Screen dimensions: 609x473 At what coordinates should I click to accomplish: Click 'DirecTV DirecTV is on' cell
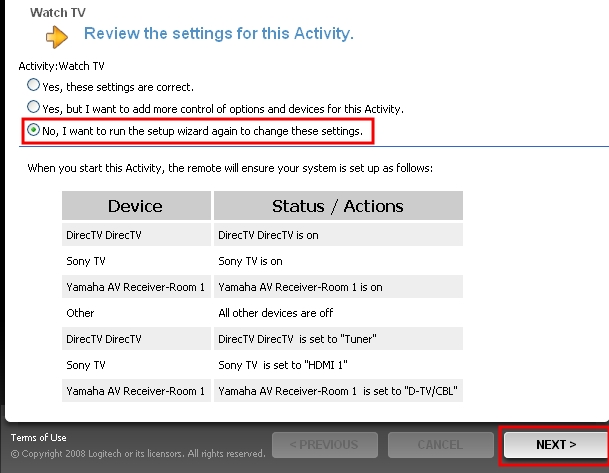[x=338, y=235]
